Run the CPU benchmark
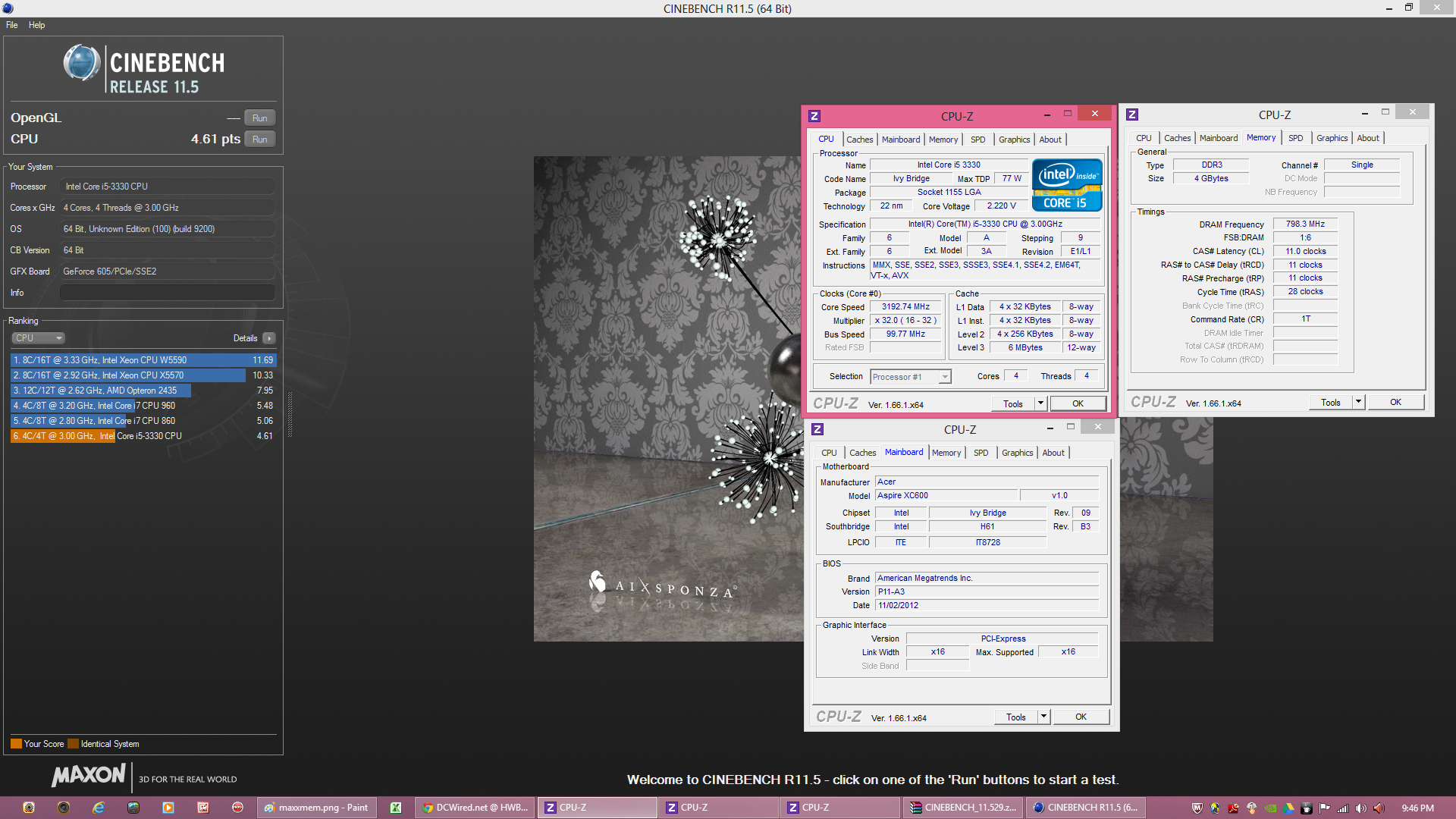Screen dimensions: 1456x819 (x=260, y=140)
